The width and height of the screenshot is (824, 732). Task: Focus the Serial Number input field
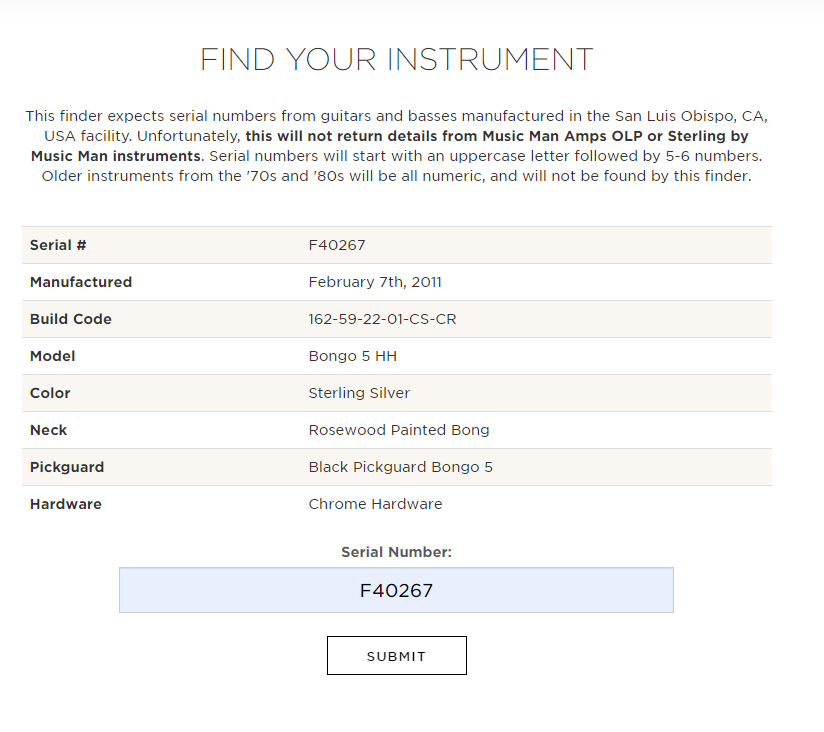396,590
